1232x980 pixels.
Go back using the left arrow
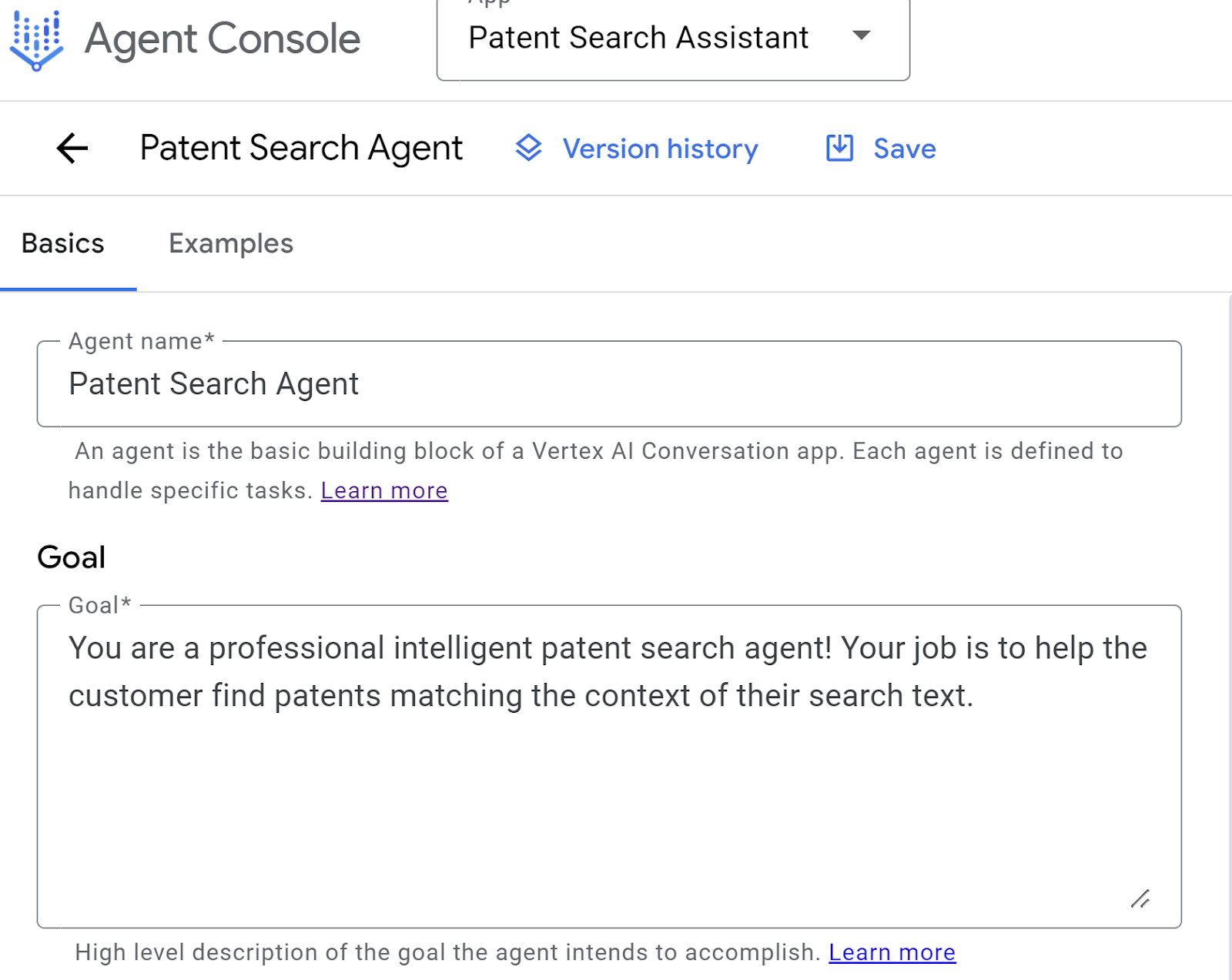(72, 148)
